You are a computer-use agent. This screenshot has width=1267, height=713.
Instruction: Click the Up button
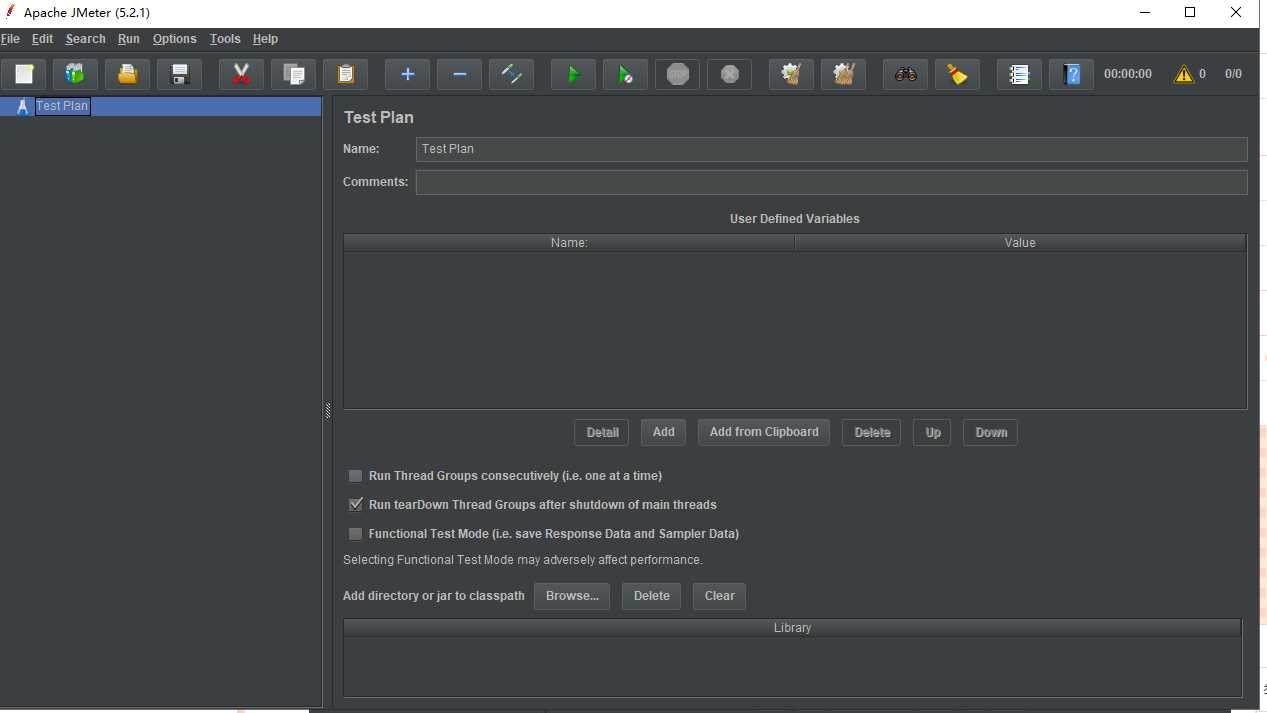[x=933, y=432]
